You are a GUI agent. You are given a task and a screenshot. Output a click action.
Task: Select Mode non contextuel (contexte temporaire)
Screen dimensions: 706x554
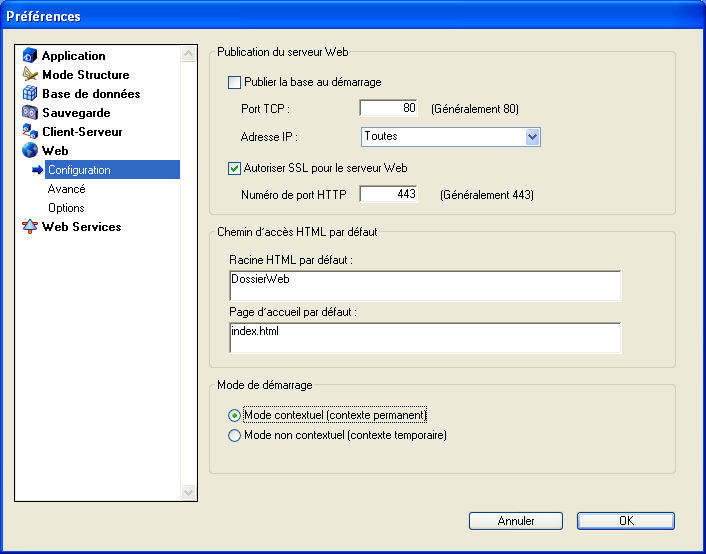pos(235,435)
